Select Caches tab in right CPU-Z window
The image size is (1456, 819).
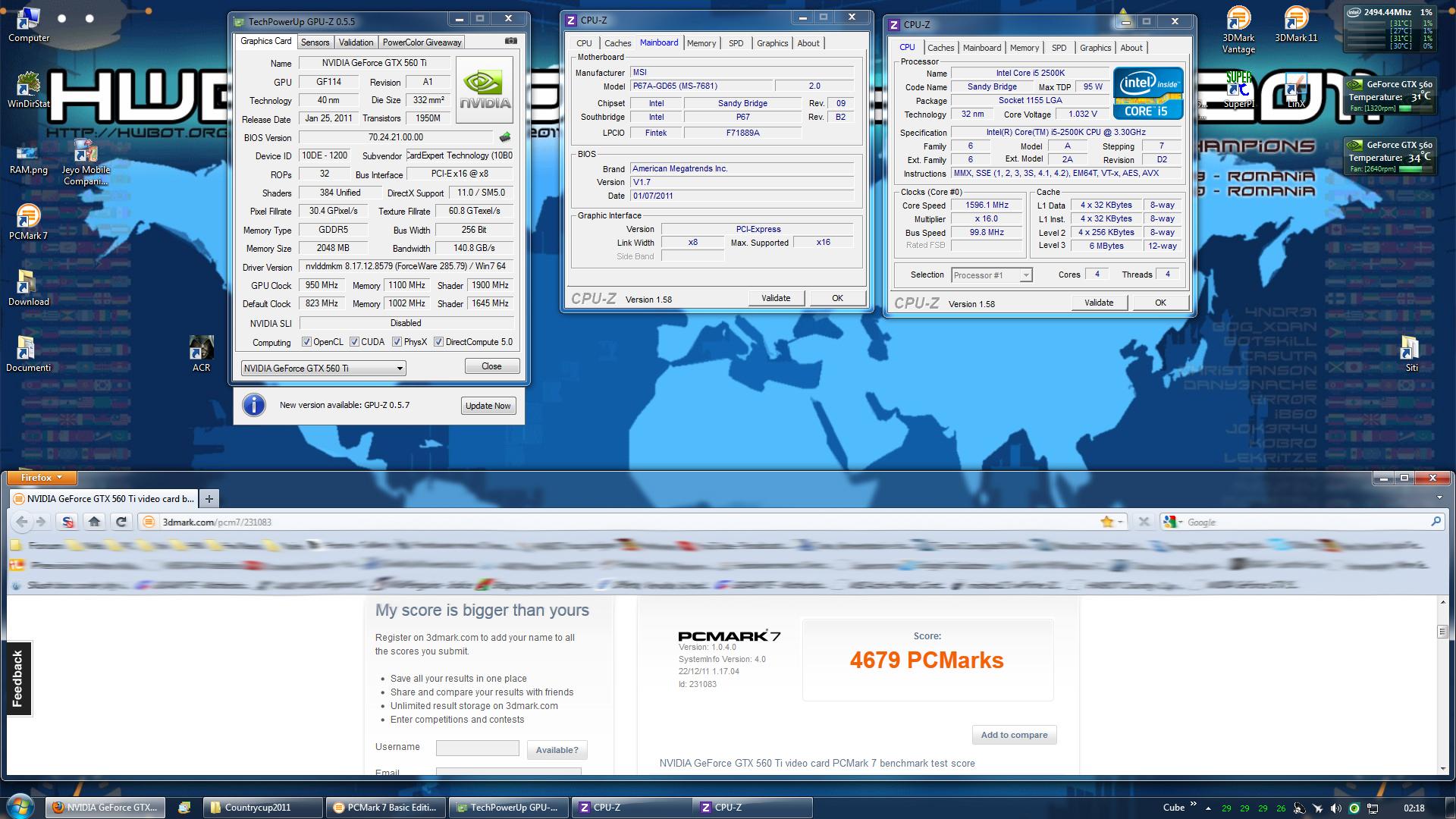pos(940,48)
